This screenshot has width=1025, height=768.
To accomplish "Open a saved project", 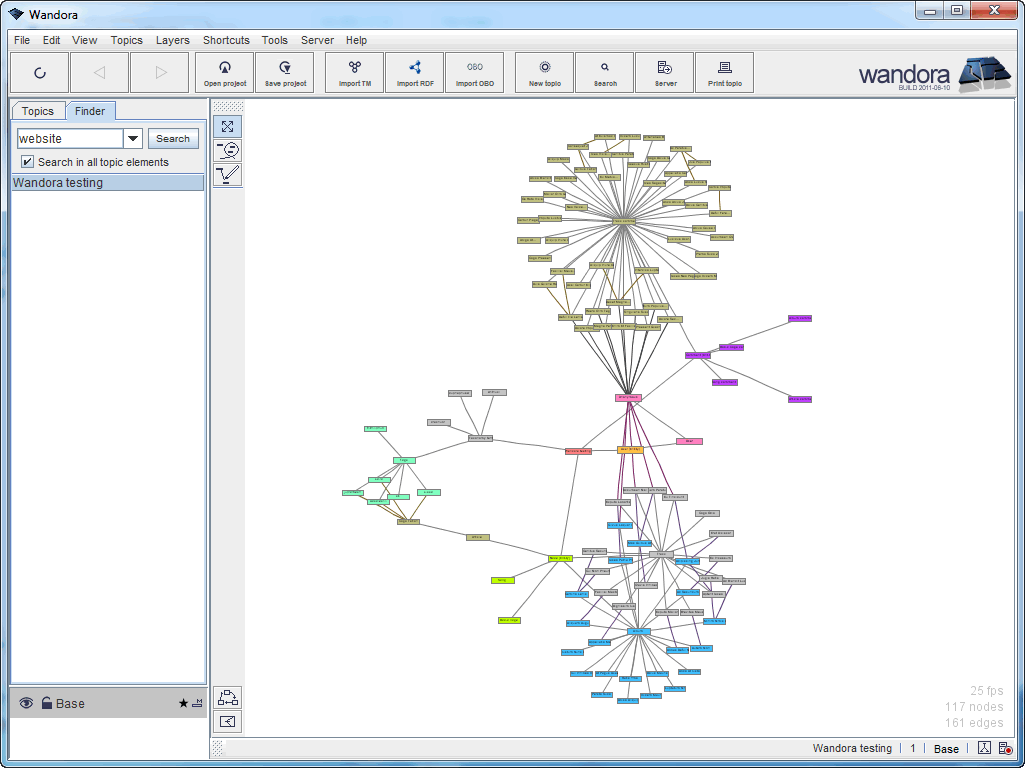I will click(224, 72).
